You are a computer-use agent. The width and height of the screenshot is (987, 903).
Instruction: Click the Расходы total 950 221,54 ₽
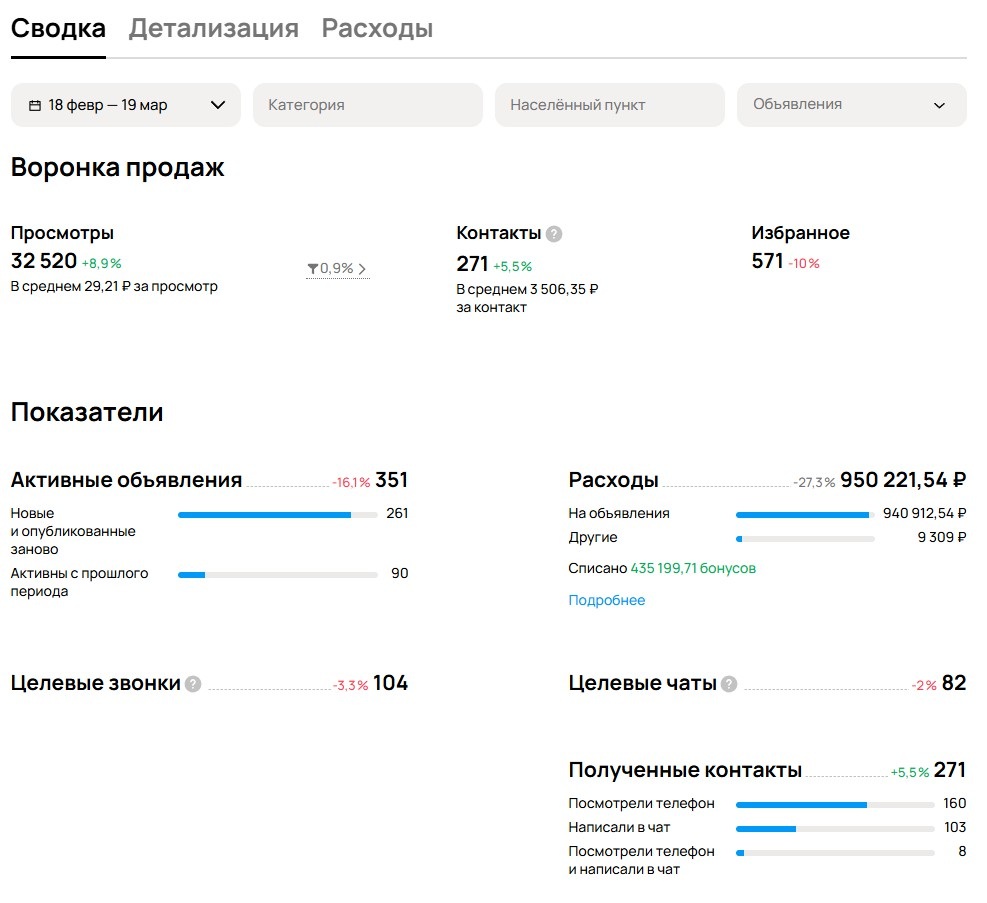[903, 480]
